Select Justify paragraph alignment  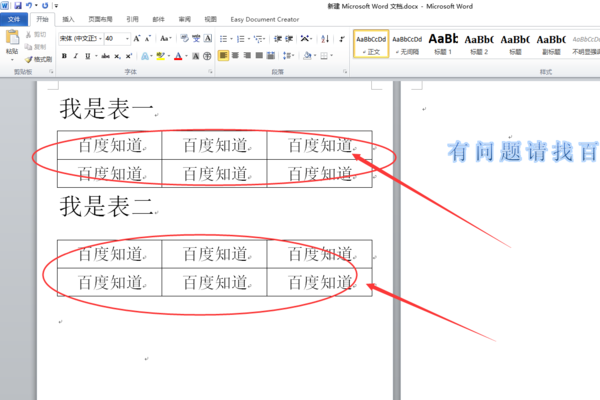tap(259, 56)
